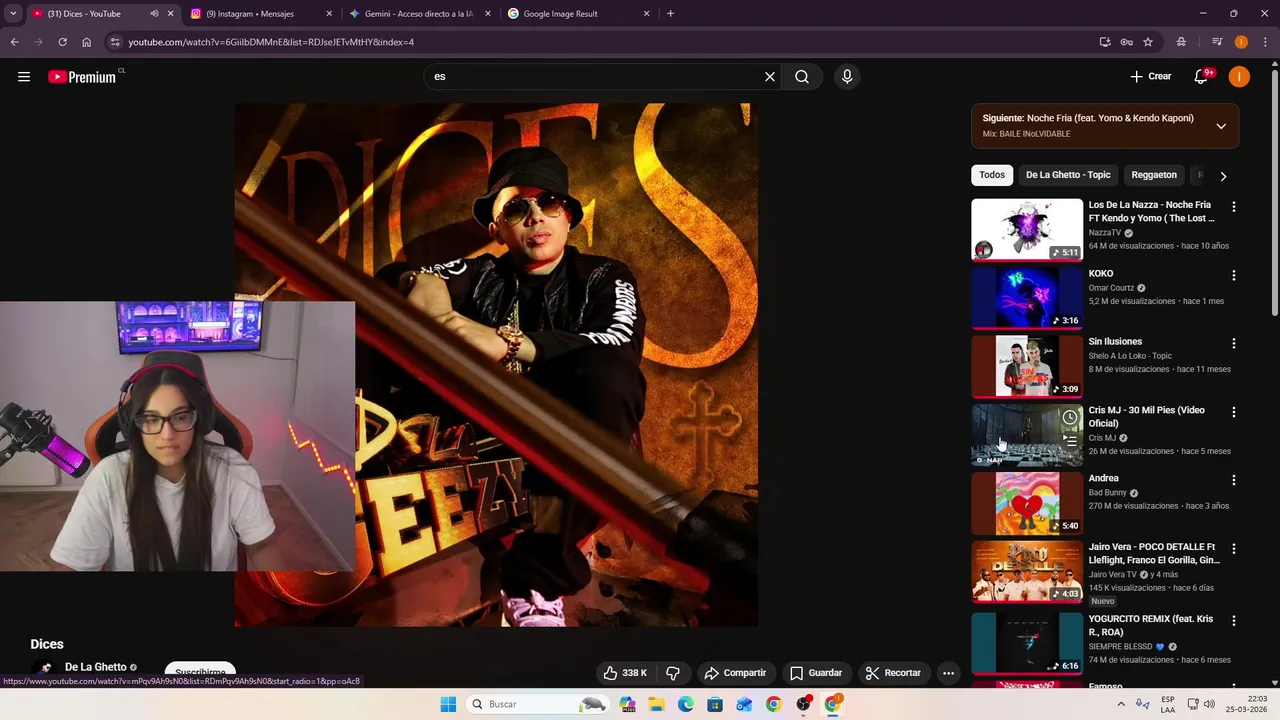Bookmark this page with star icon
Image resolution: width=1280 pixels, height=720 pixels.
[1148, 42]
